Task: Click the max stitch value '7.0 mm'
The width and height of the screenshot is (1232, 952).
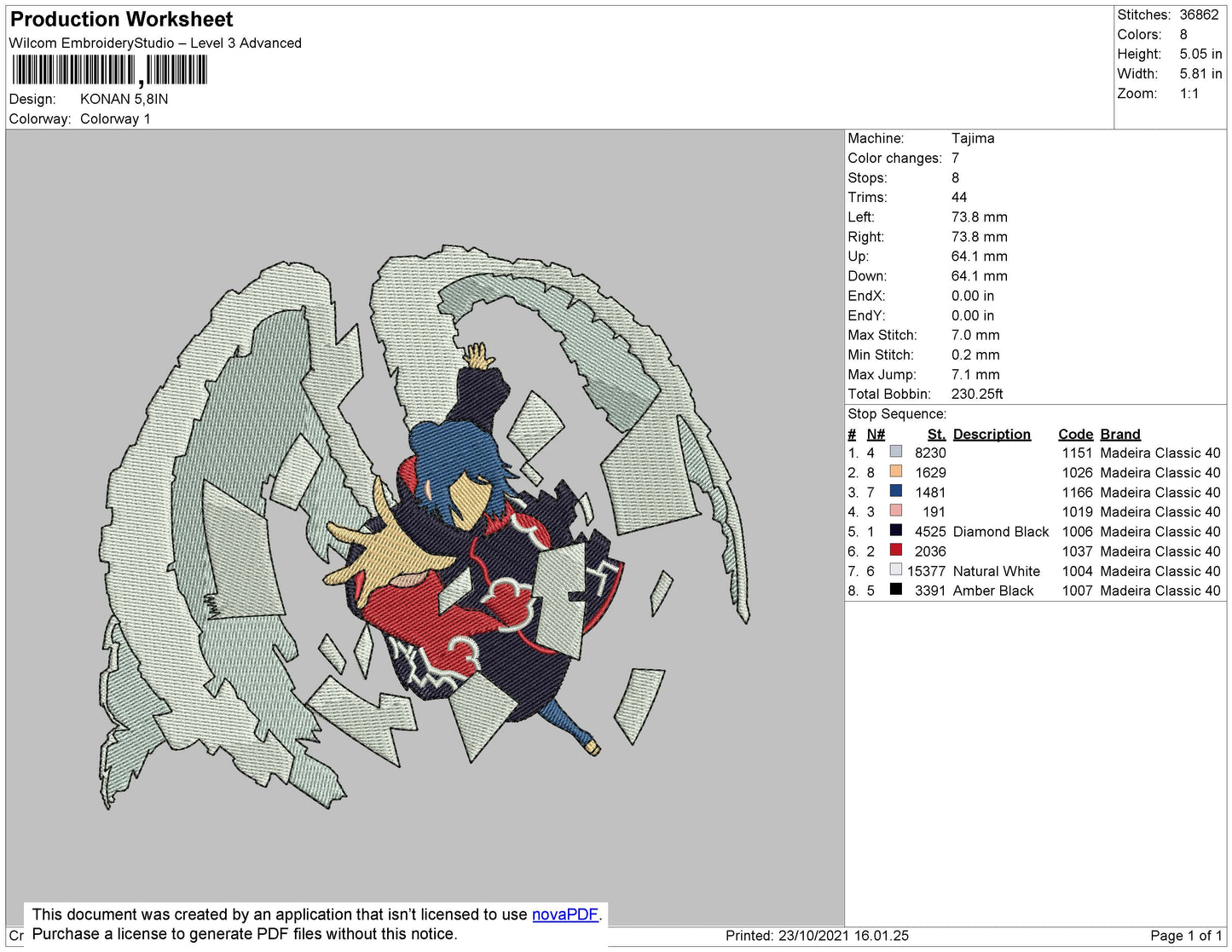Action: point(975,335)
